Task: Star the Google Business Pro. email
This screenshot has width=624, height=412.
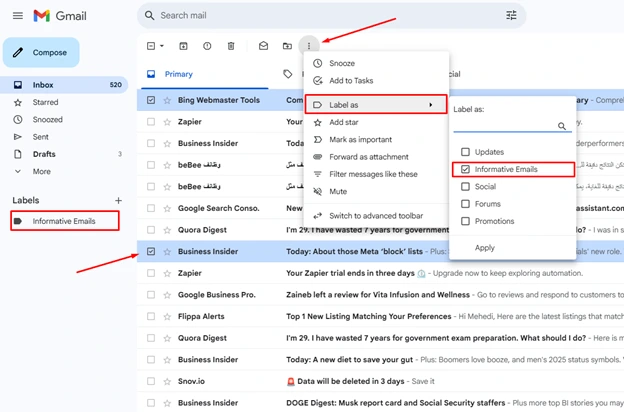Action: (167, 295)
